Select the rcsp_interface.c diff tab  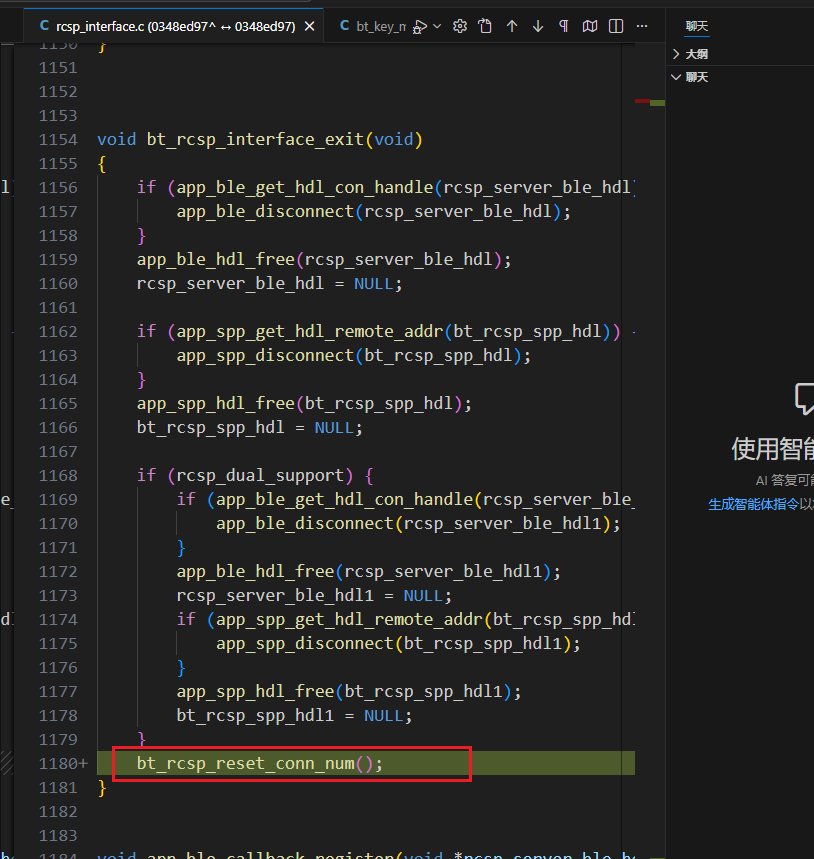point(174,26)
